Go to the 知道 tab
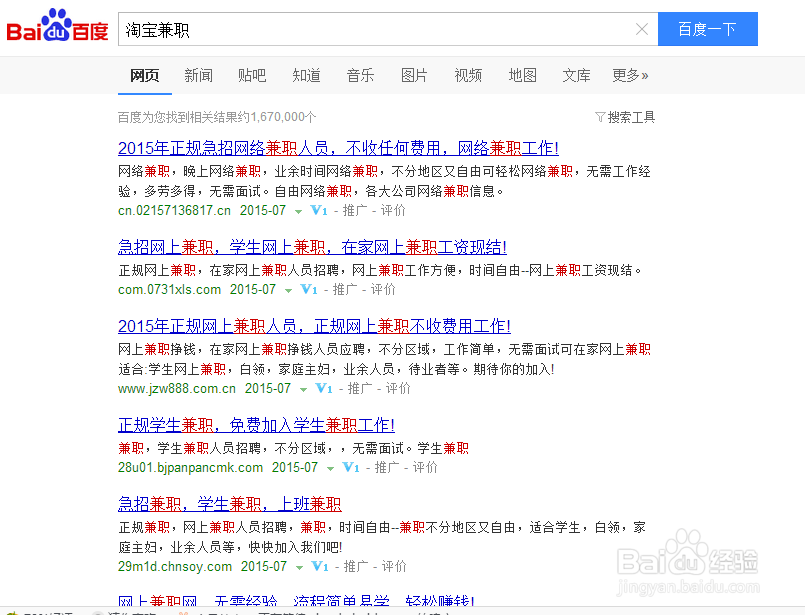This screenshot has height=615, width=805. 306,75
